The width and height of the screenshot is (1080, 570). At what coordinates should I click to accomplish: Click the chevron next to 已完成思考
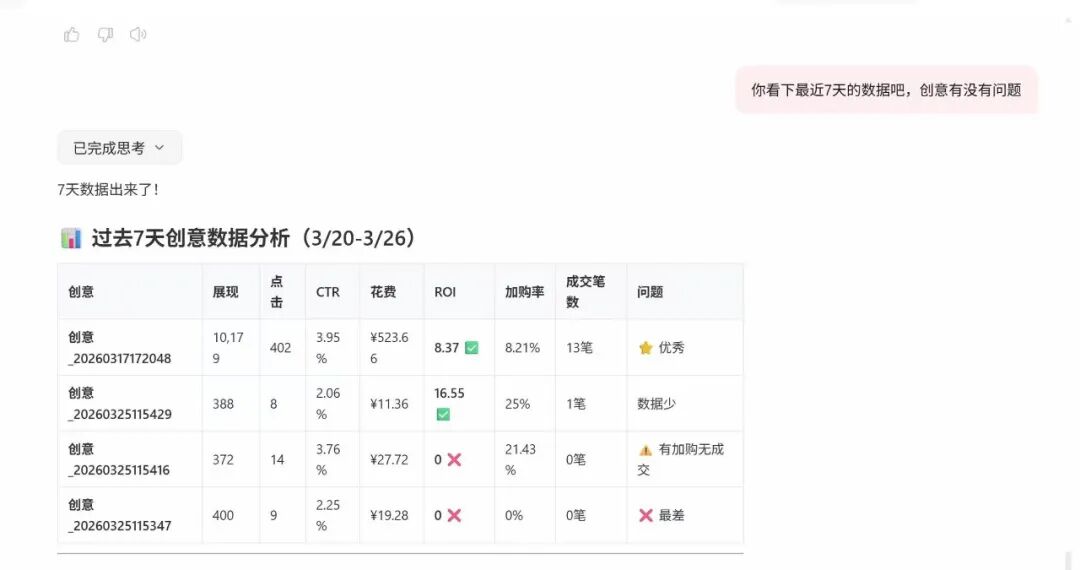click(159, 148)
